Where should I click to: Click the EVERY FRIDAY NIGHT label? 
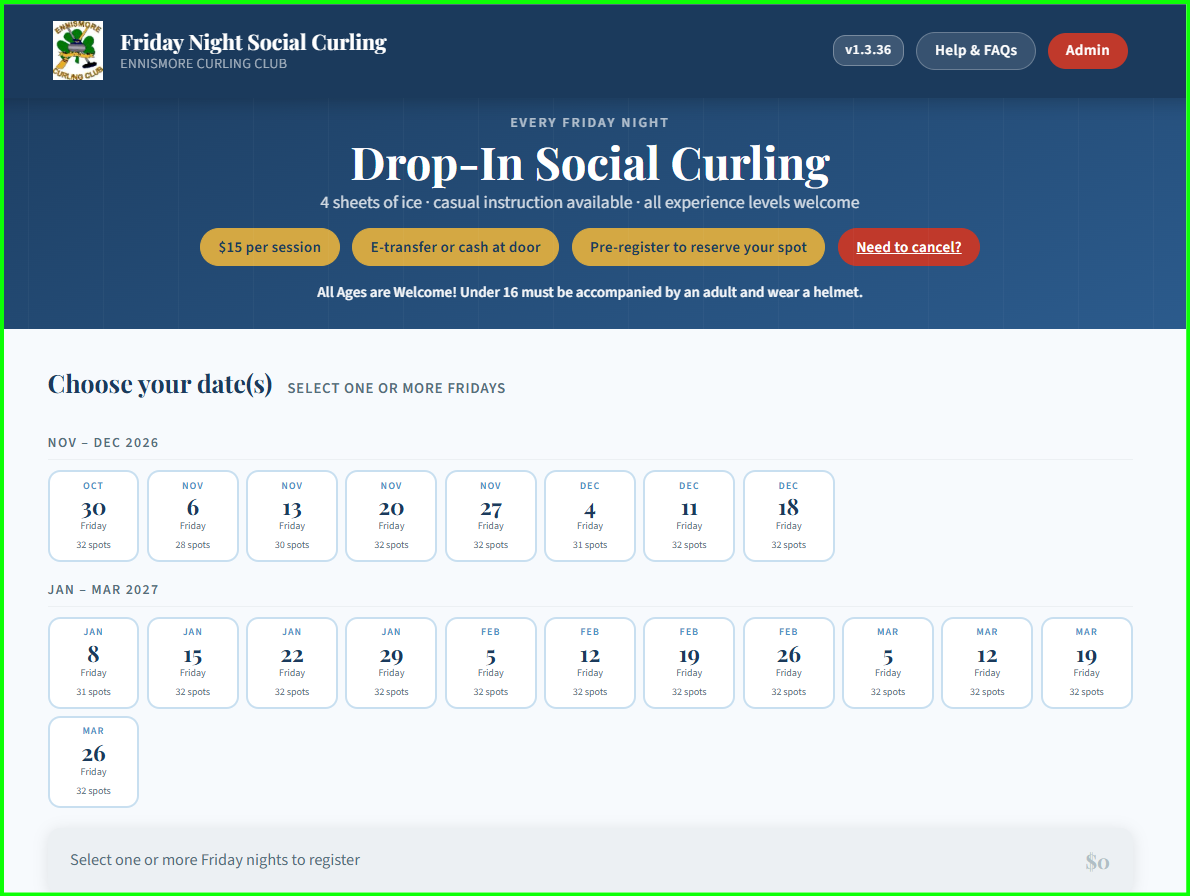(x=590, y=122)
